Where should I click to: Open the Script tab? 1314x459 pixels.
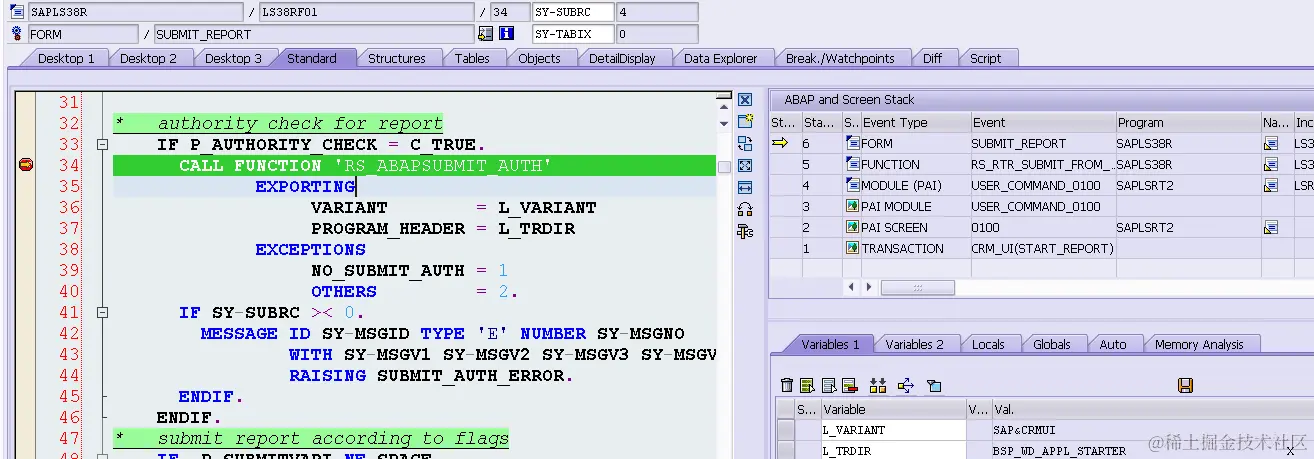click(985, 58)
